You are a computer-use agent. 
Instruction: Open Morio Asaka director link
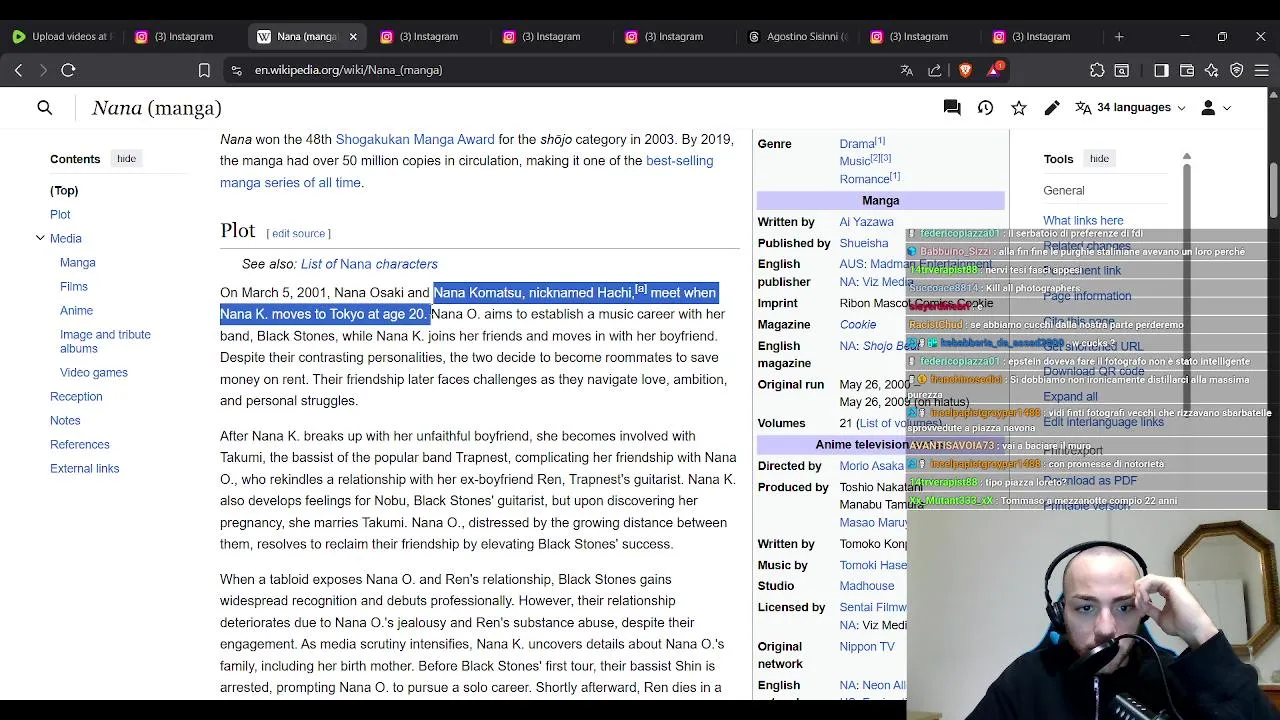[x=872, y=466]
